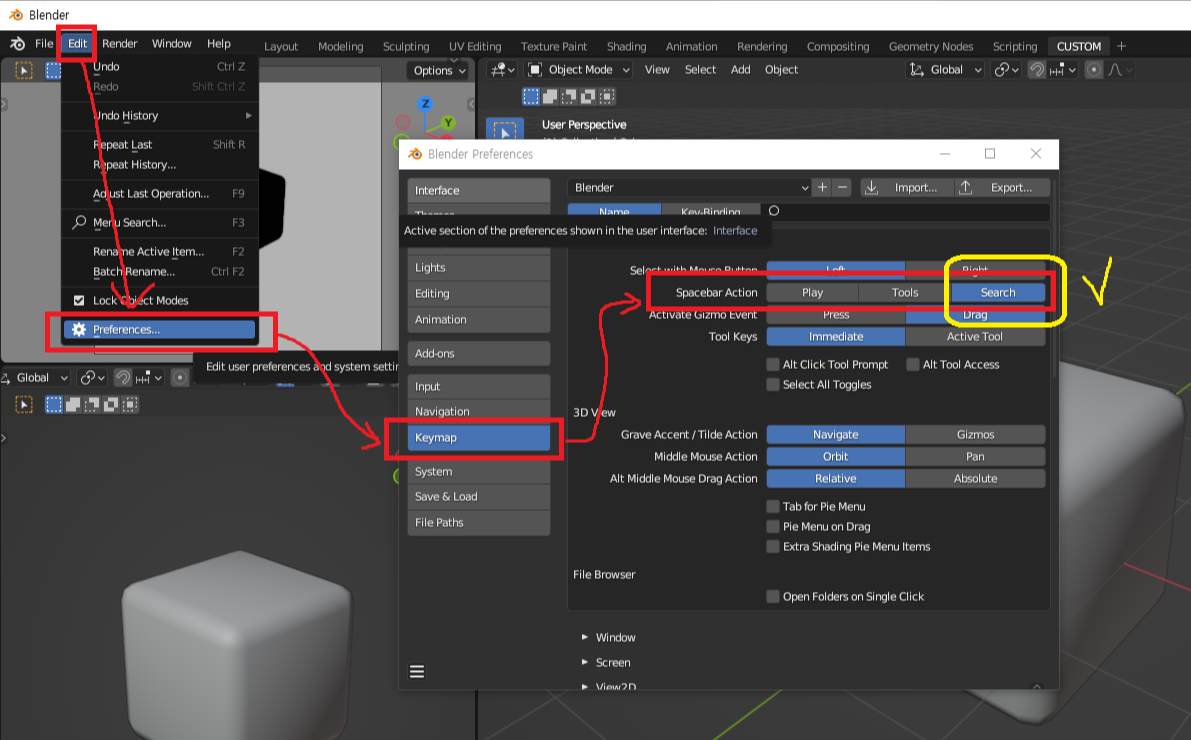
Task: Open the Object Mode dropdown
Action: (580, 70)
